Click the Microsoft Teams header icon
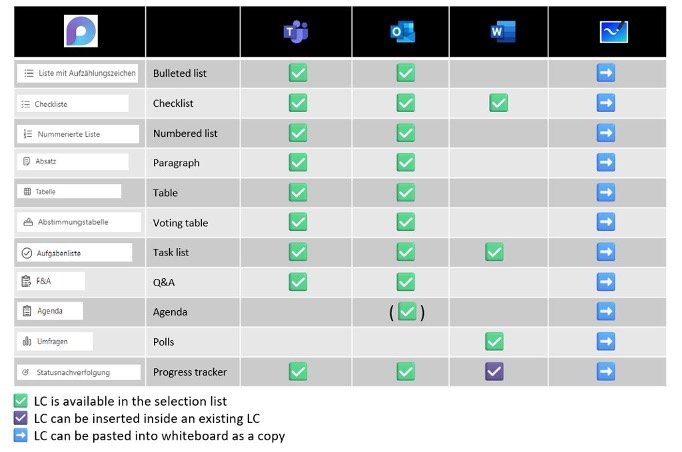Image resolution: width=682 pixels, height=452 pixels. (296, 31)
